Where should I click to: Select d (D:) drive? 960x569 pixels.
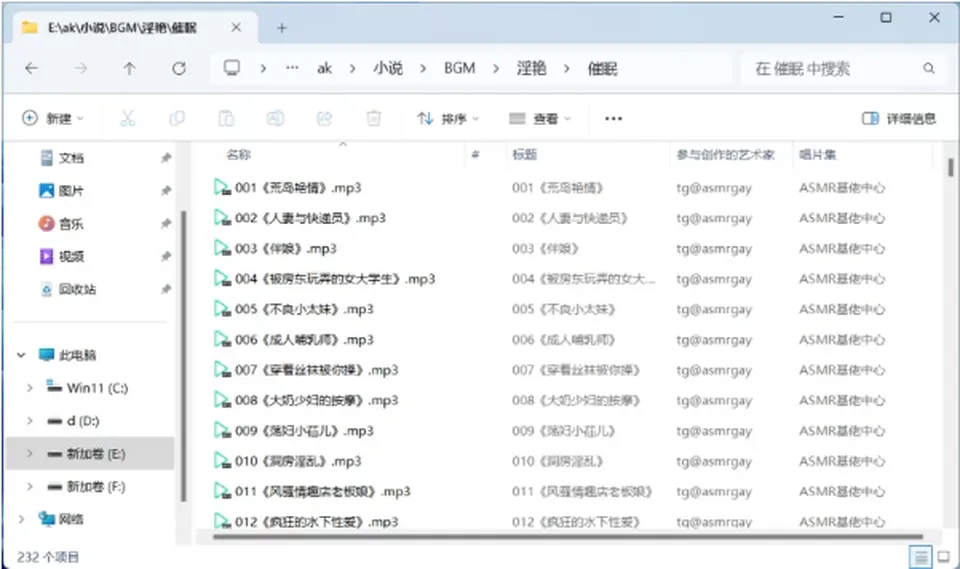[x=73, y=421]
